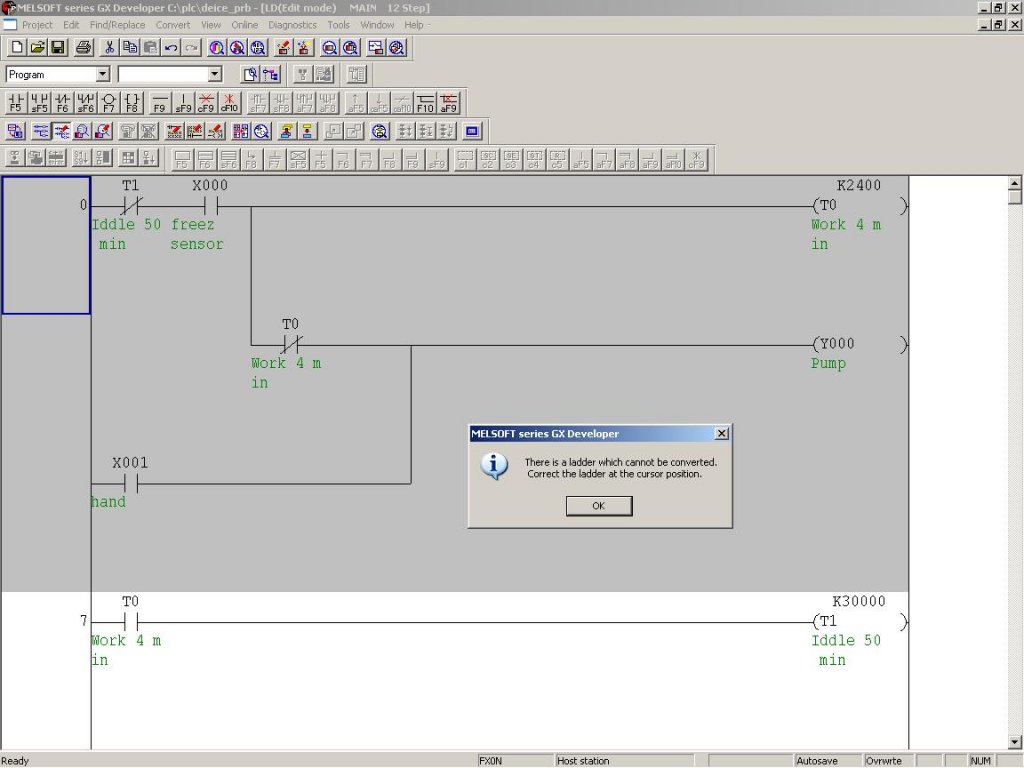Click OK in the conversion error dialog
This screenshot has width=1024, height=768.
tap(599, 506)
